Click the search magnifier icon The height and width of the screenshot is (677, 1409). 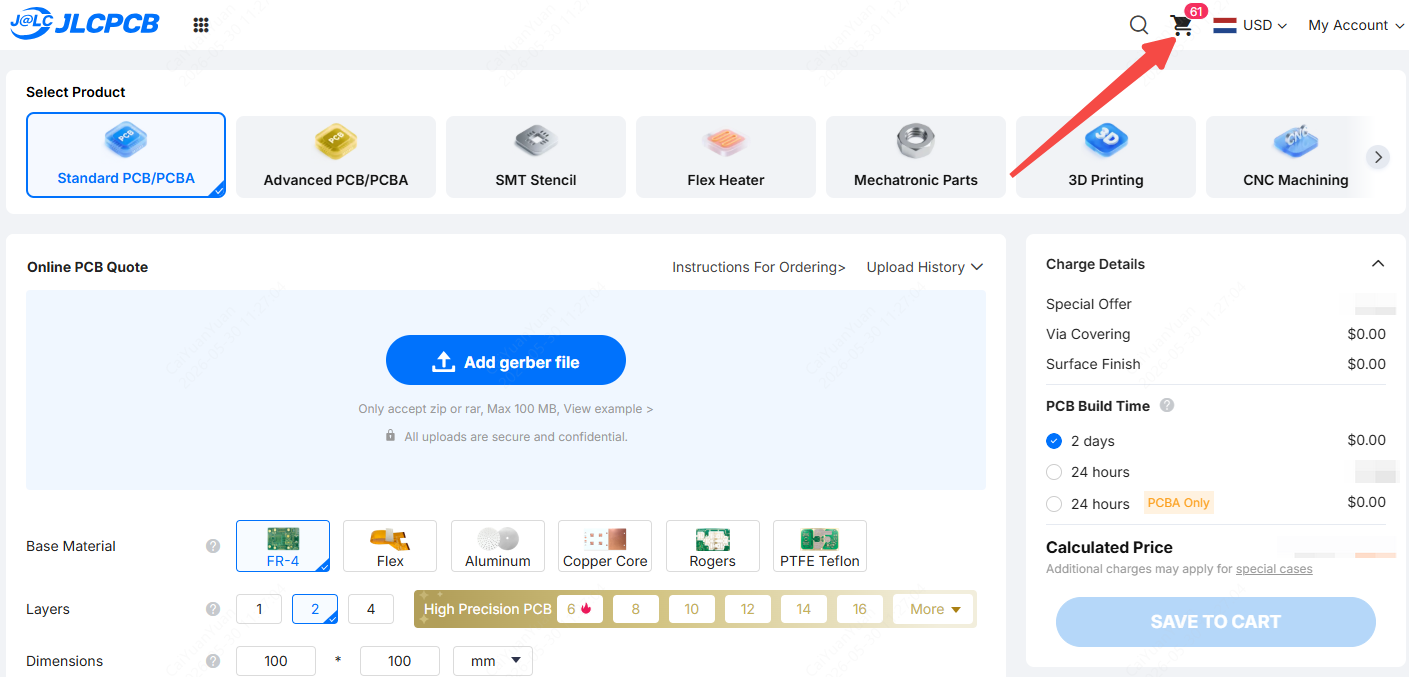[x=1139, y=25]
